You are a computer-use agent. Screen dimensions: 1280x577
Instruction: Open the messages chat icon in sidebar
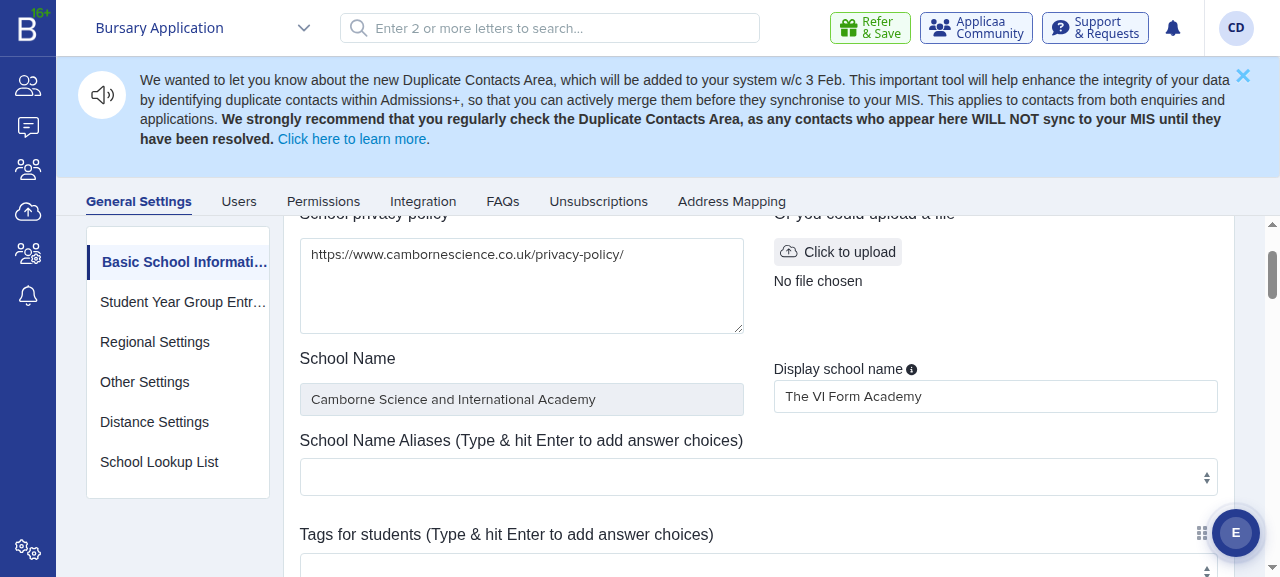(28, 127)
